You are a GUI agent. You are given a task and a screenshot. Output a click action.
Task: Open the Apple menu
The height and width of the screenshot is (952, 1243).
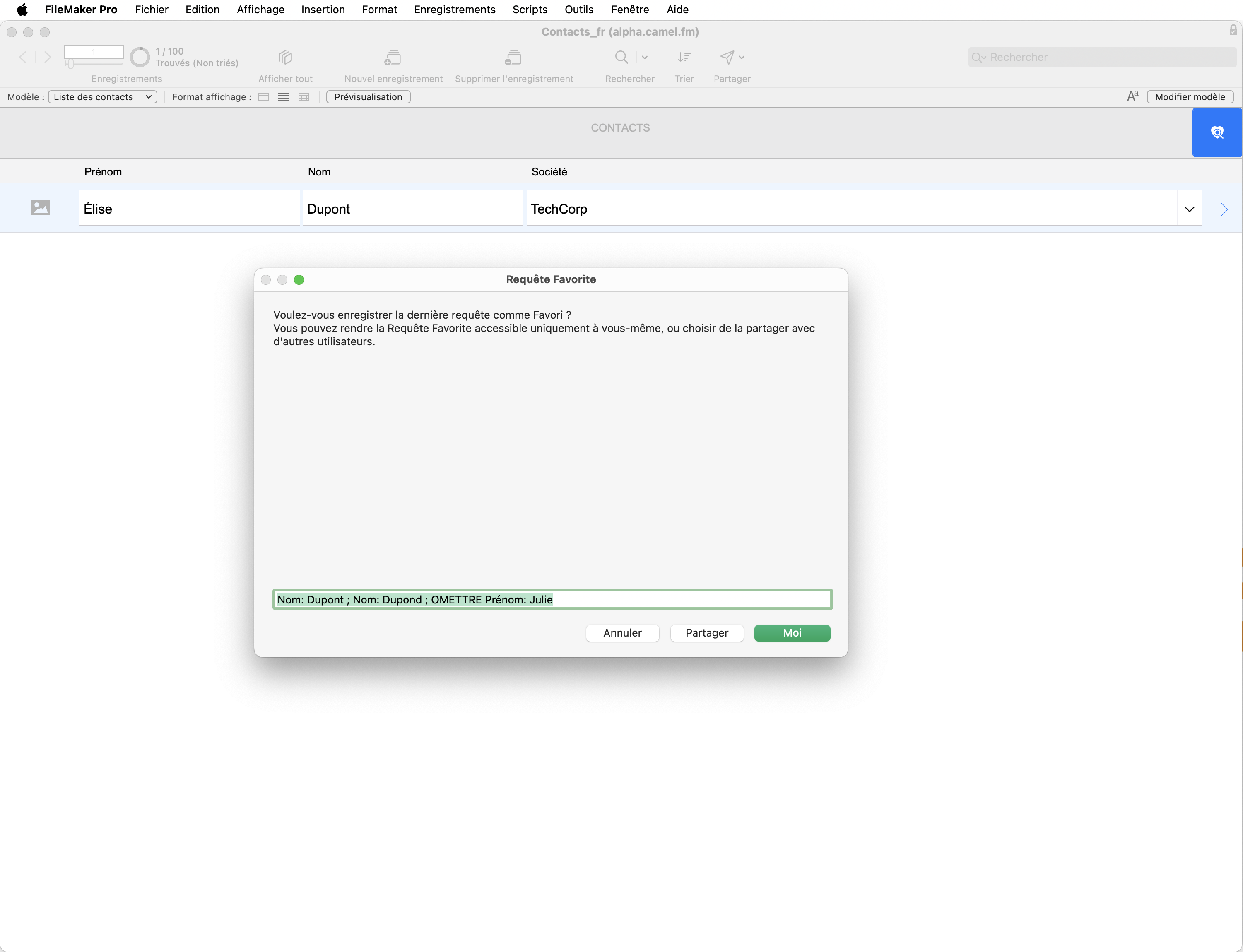22,10
